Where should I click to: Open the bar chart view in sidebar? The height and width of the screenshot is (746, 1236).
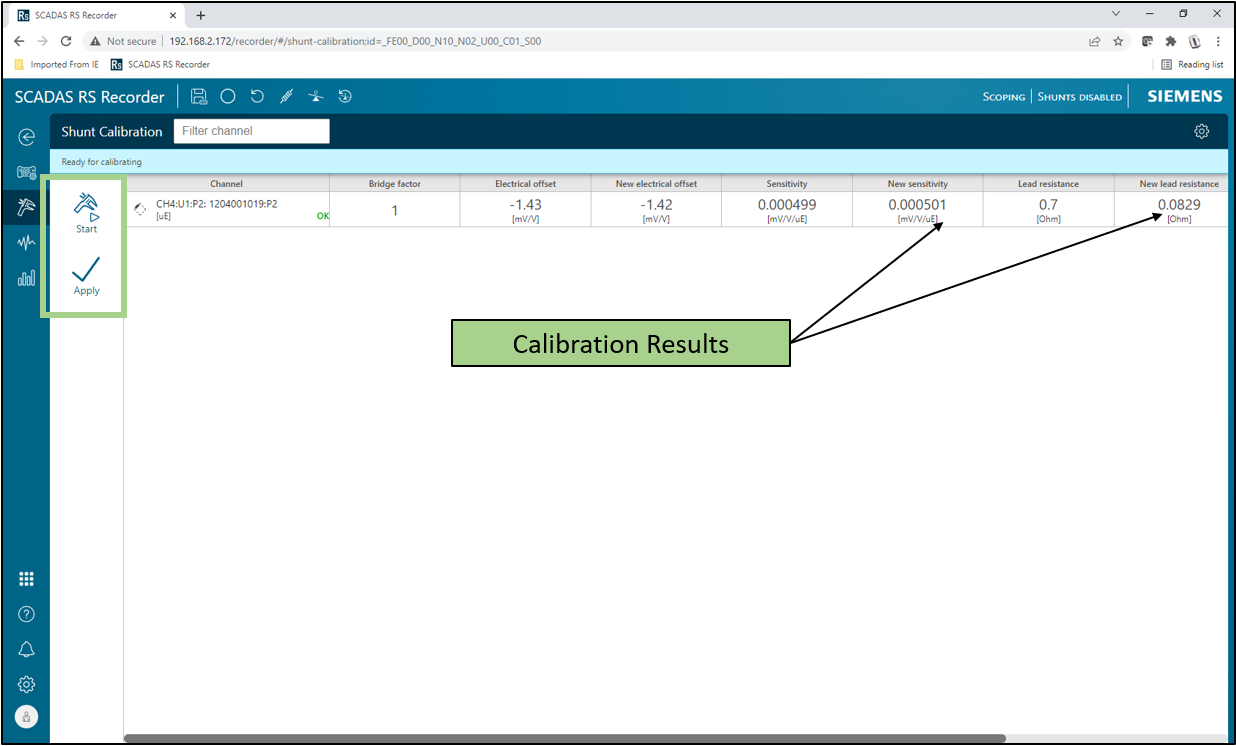[x=26, y=278]
